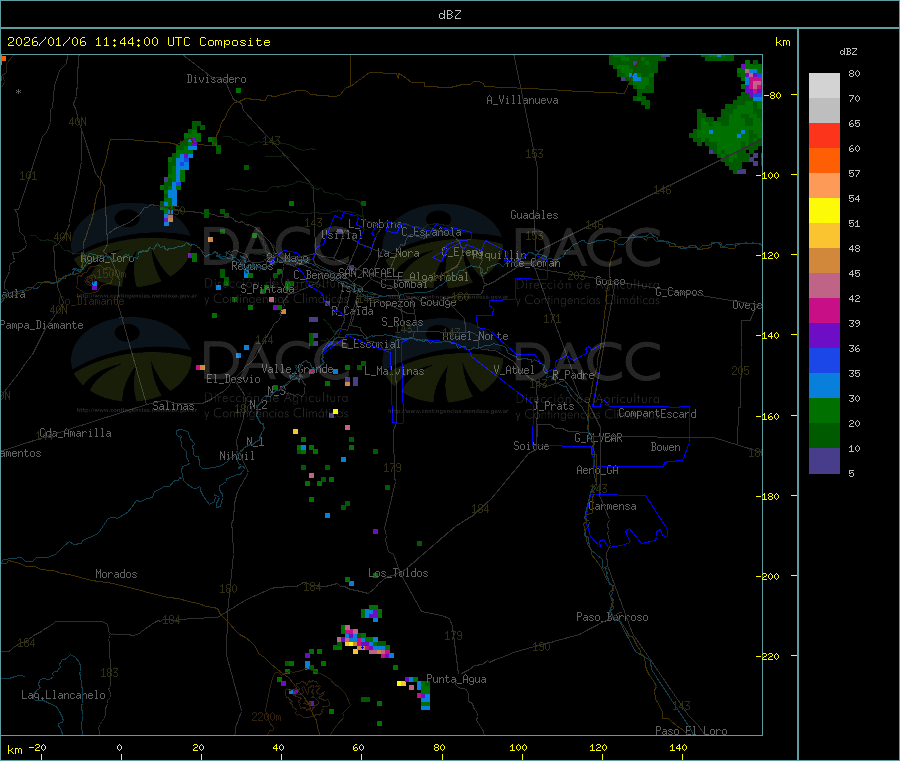Click the 'Los_Toldos' map label
This screenshot has width=900, height=761.
click(398, 573)
